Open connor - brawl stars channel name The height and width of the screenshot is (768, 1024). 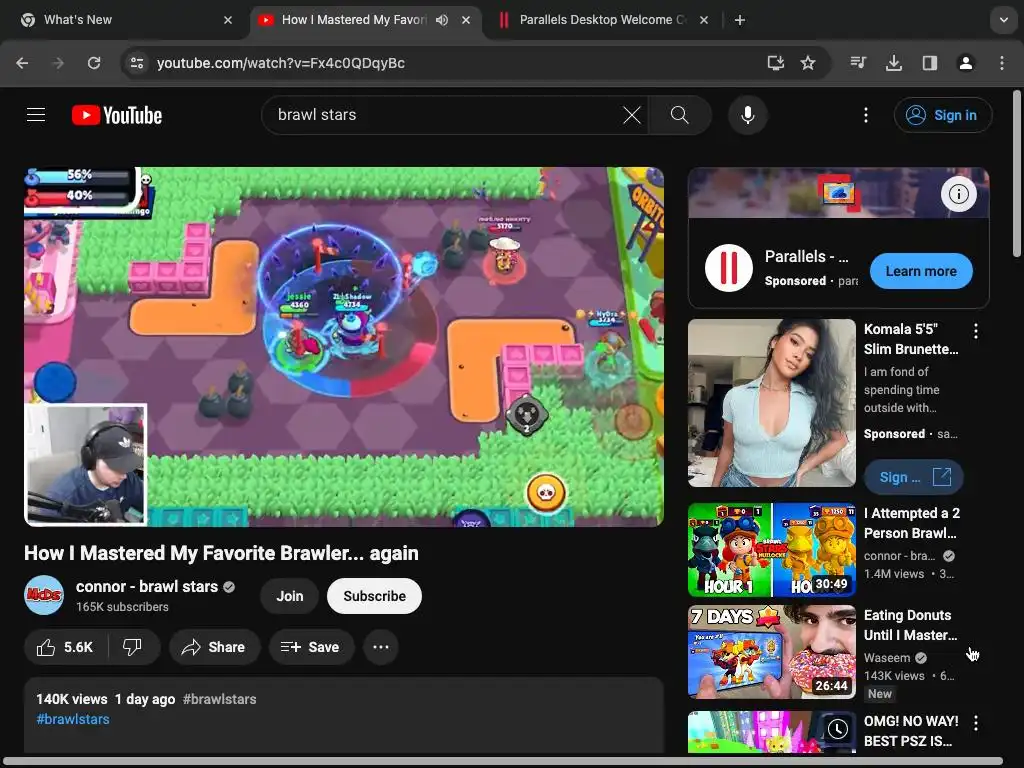[147, 586]
